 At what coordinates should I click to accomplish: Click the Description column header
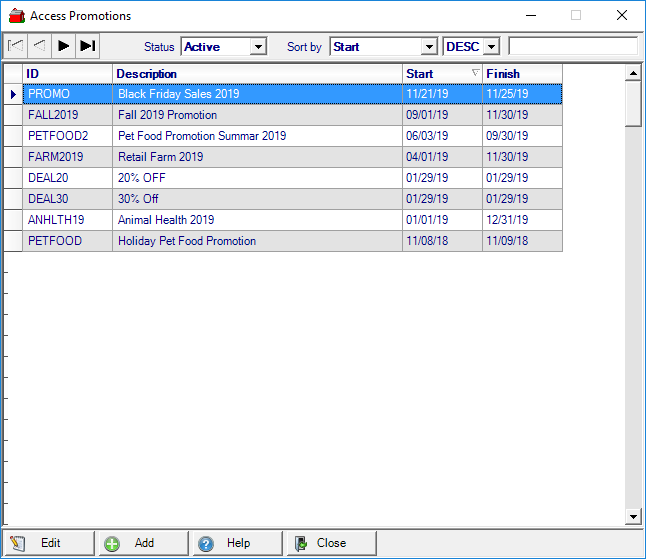point(257,74)
